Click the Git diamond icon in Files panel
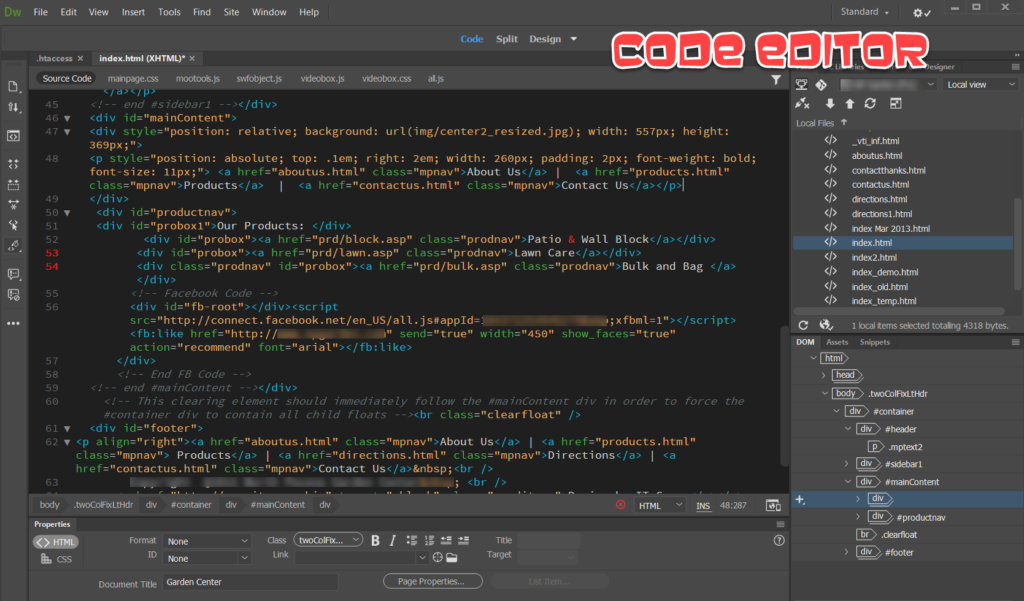Viewport: 1024px width, 601px height. 822,84
